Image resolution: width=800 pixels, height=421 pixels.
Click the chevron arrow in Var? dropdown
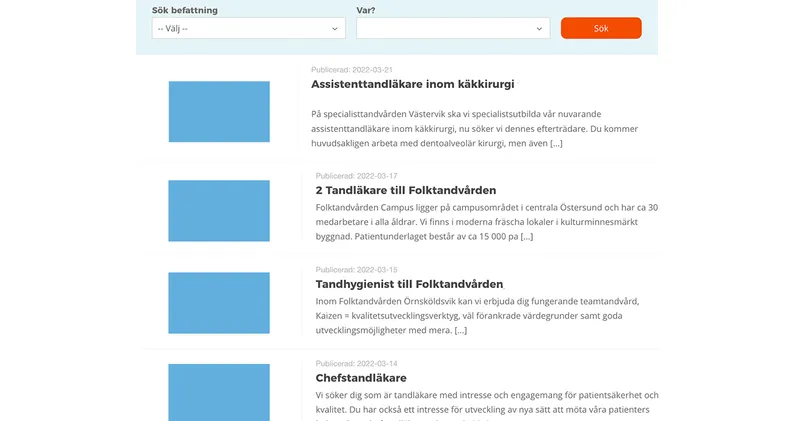click(x=539, y=29)
